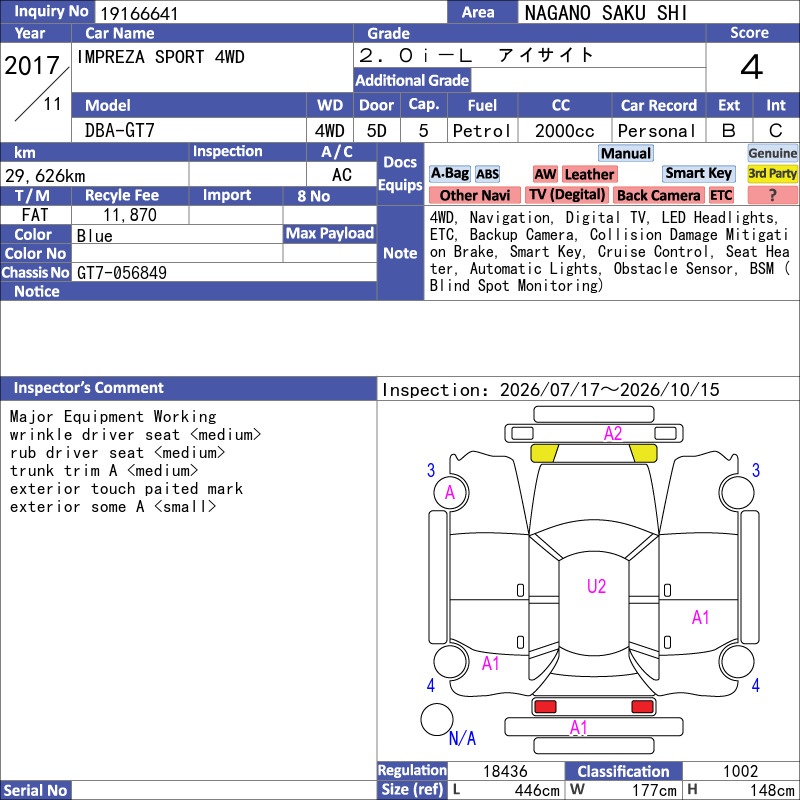800x800 pixels.
Task: Select the fuel value Petrol
Action: pyautogui.click(x=481, y=131)
